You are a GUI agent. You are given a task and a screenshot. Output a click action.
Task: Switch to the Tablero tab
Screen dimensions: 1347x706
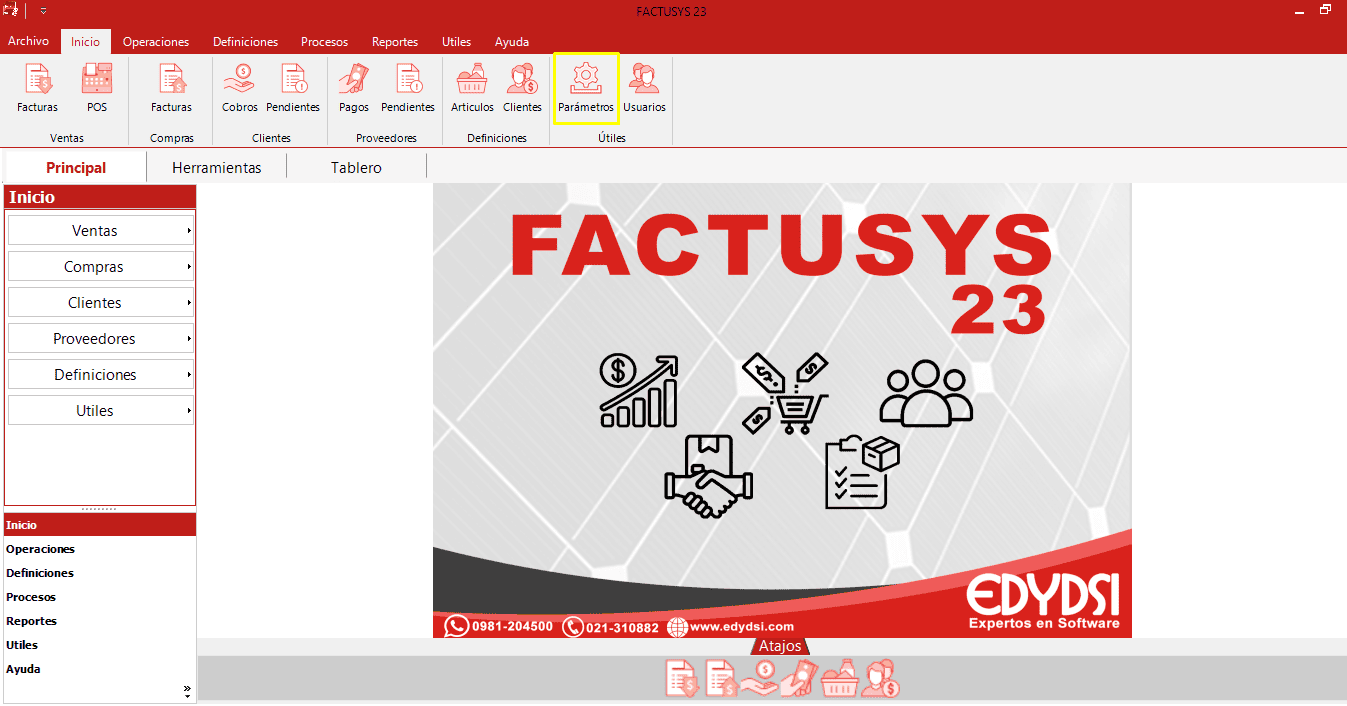(x=357, y=168)
